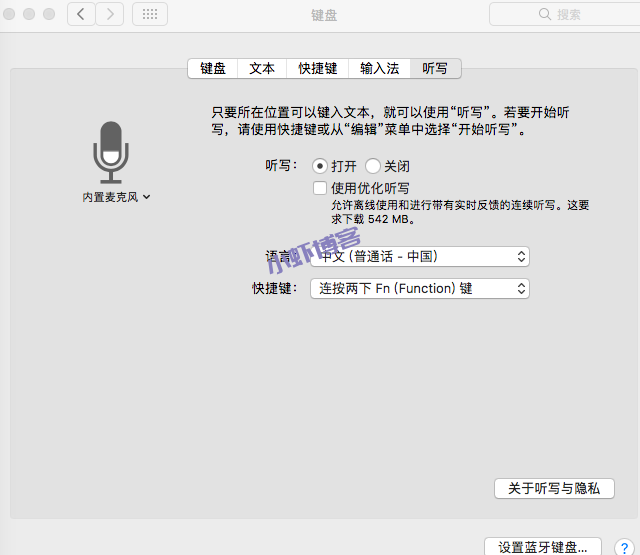
Task: Open the 语言 dropdown showing 中文 (普通话 - 中国)
Action: click(420, 257)
